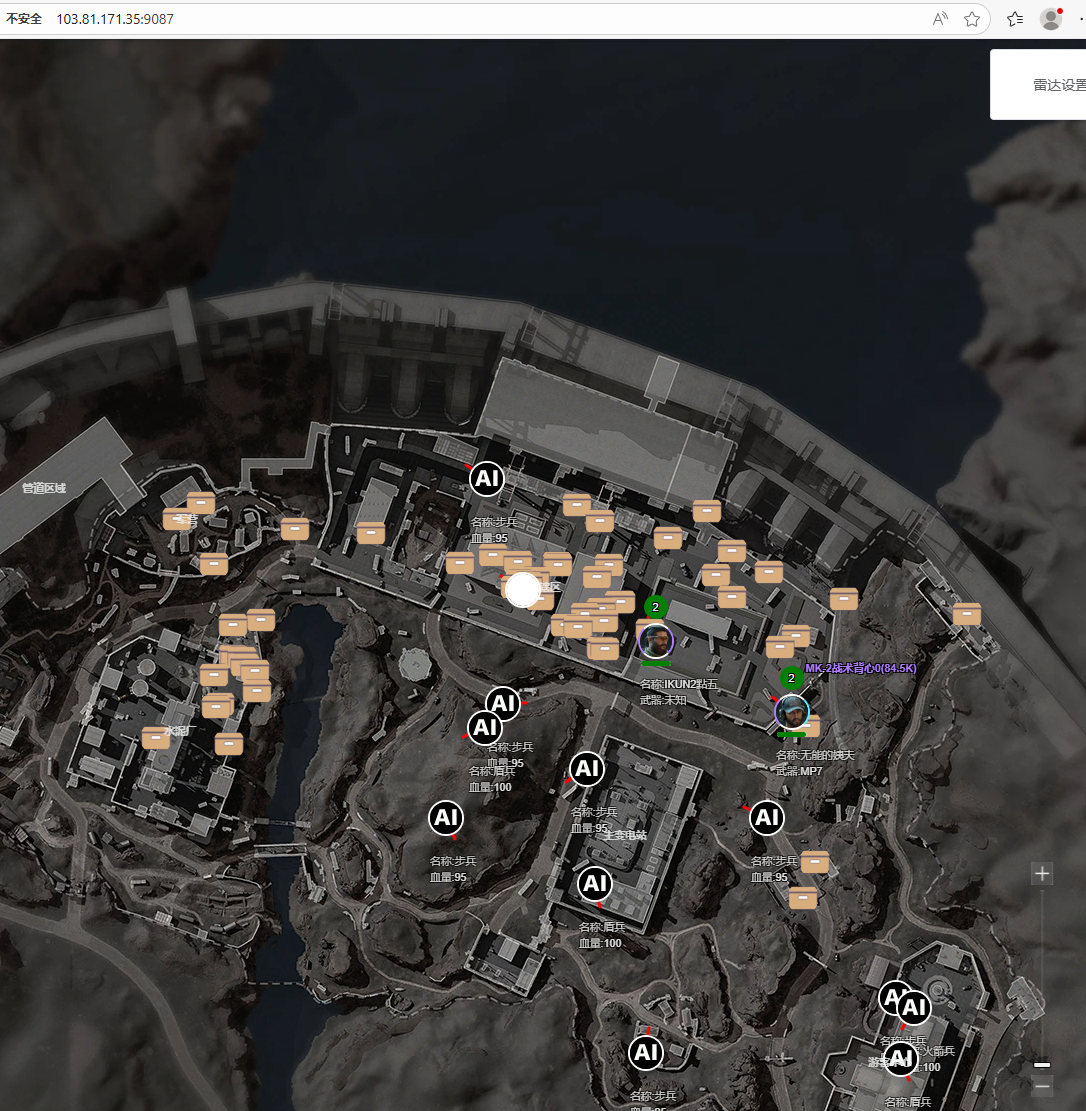Viewport: 1086px width, 1111px height.
Task: Open the browser favorites list
Action: click(x=1015, y=19)
